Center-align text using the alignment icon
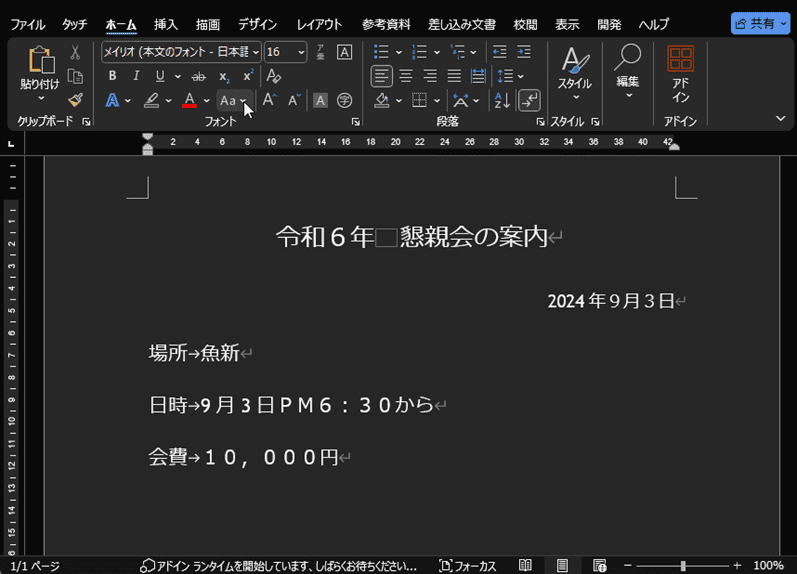The height and width of the screenshot is (574, 797). pyautogui.click(x=406, y=76)
